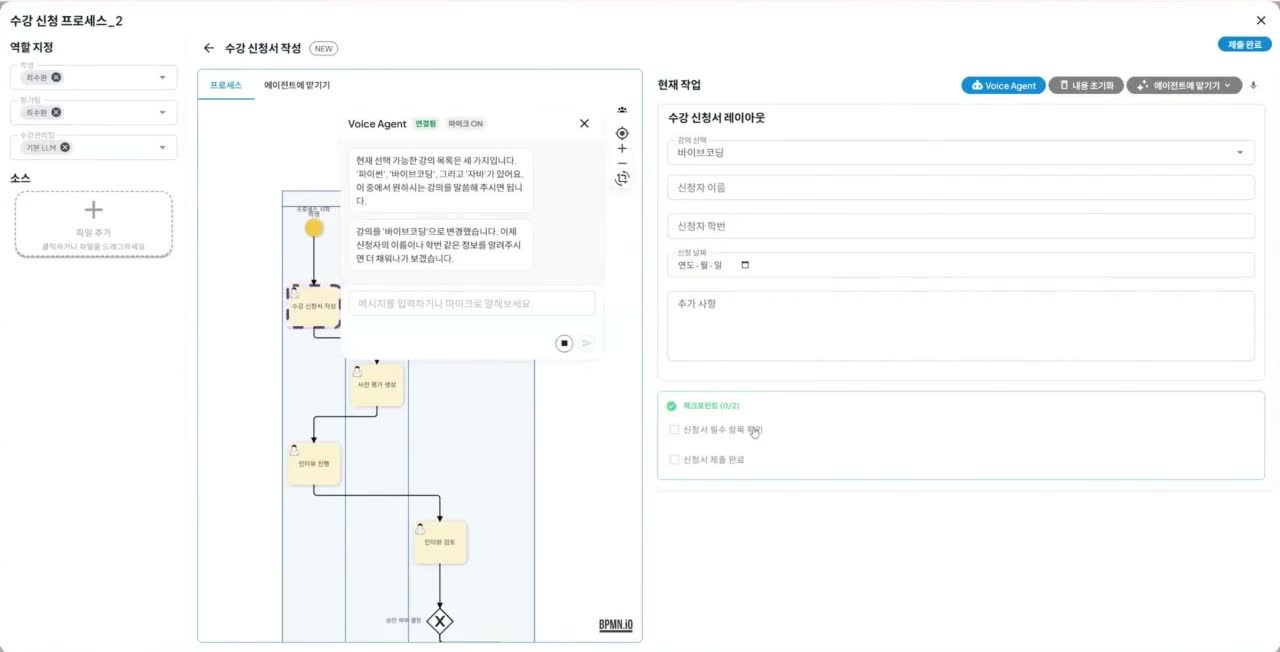Close the Voice Agent chat panel
This screenshot has height=652, width=1280.
coord(585,124)
